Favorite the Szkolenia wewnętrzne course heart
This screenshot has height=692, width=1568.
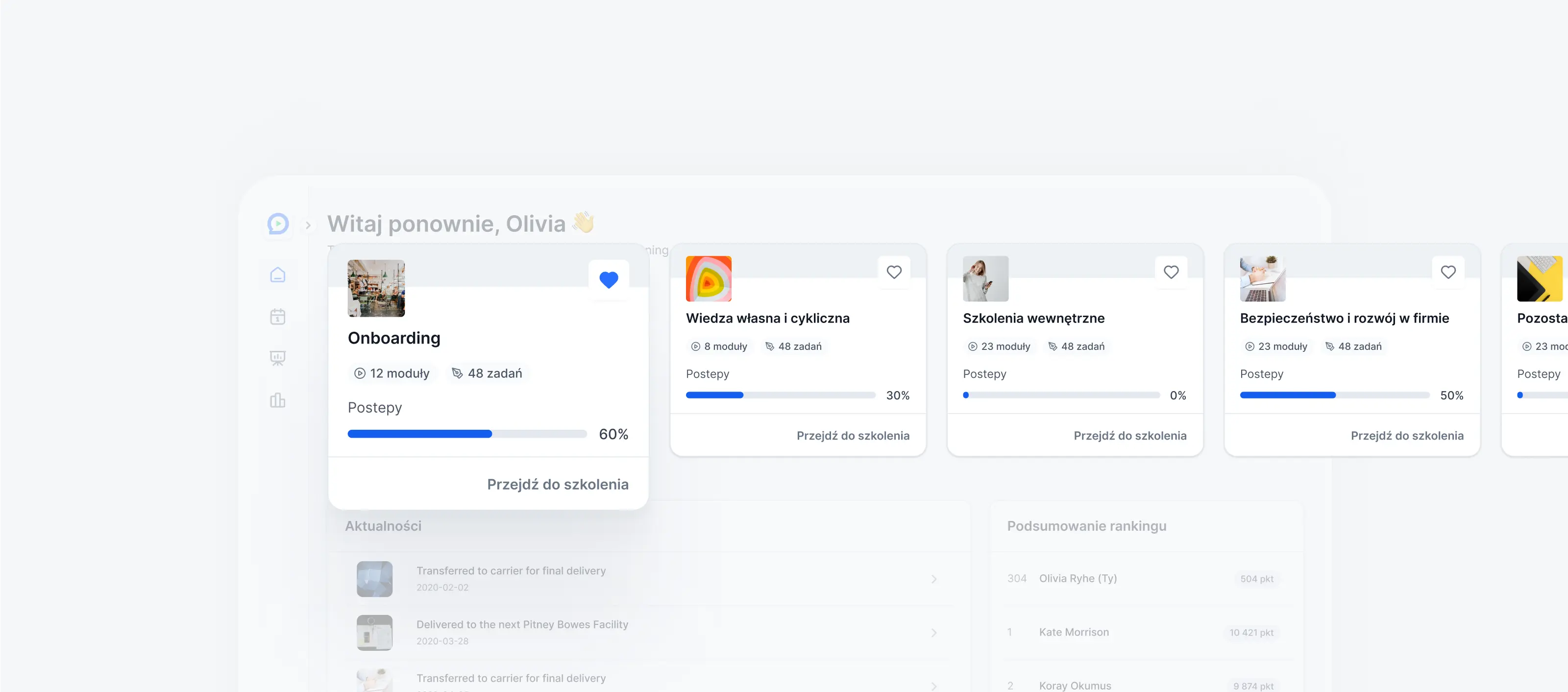1171,272
